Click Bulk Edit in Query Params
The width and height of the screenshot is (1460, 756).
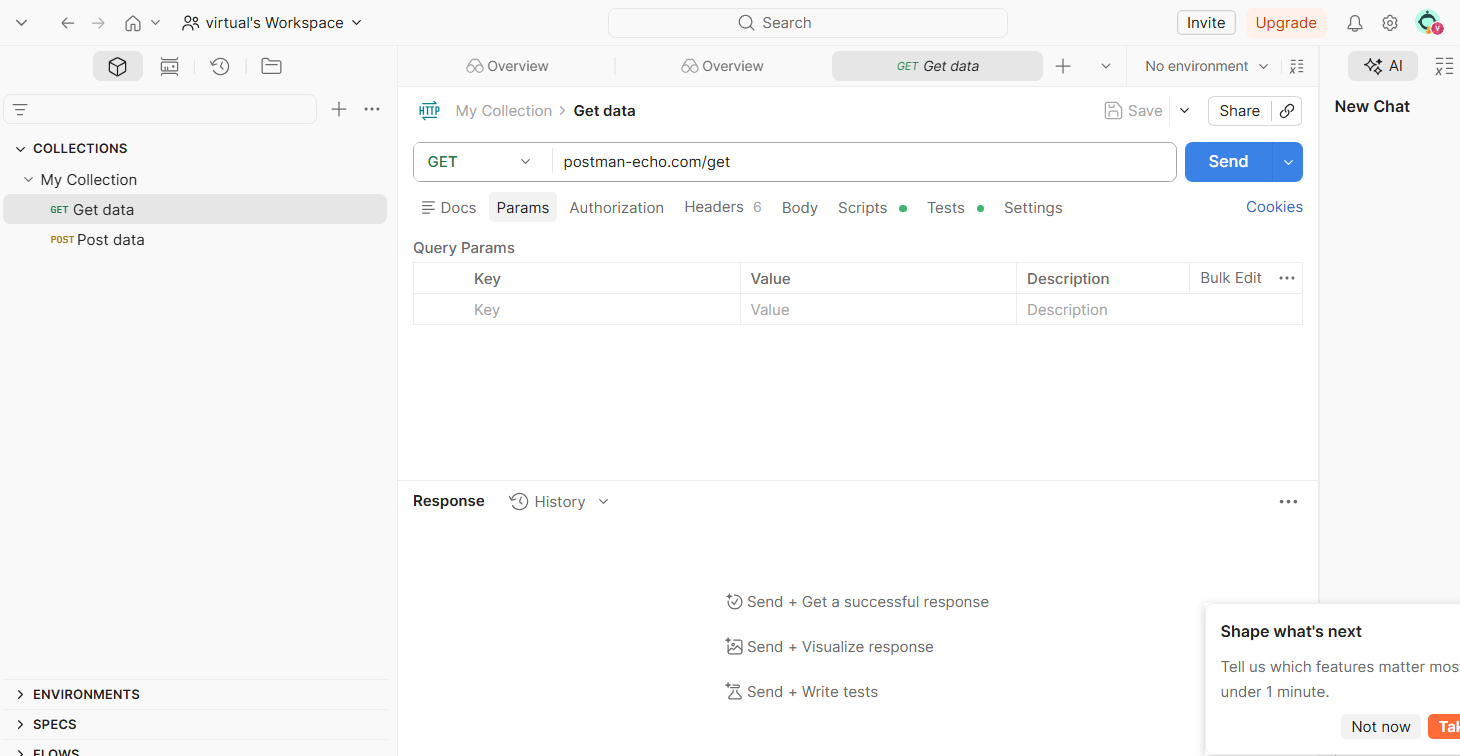coord(1231,278)
